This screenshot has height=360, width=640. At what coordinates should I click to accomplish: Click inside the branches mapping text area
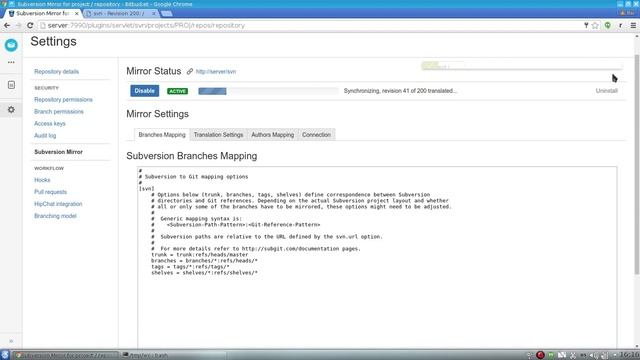(x=377, y=257)
